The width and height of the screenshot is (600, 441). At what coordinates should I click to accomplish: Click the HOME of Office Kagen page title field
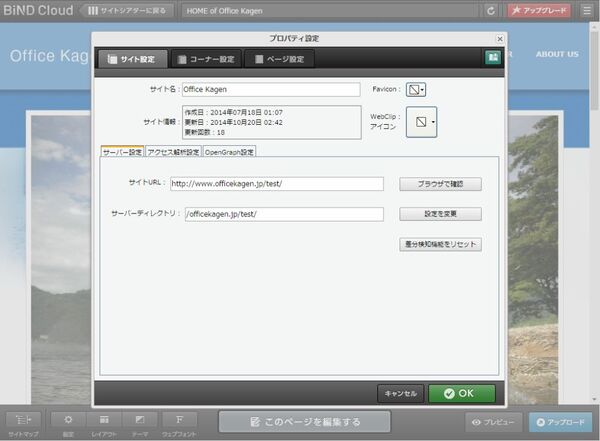(329, 11)
